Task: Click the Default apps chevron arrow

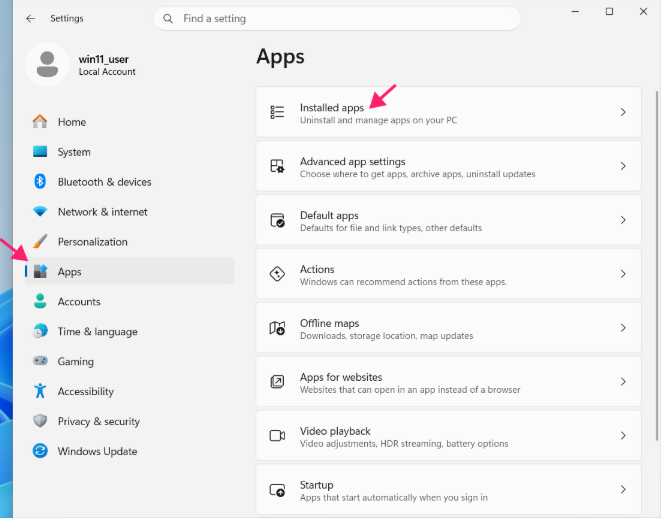Action: point(623,220)
